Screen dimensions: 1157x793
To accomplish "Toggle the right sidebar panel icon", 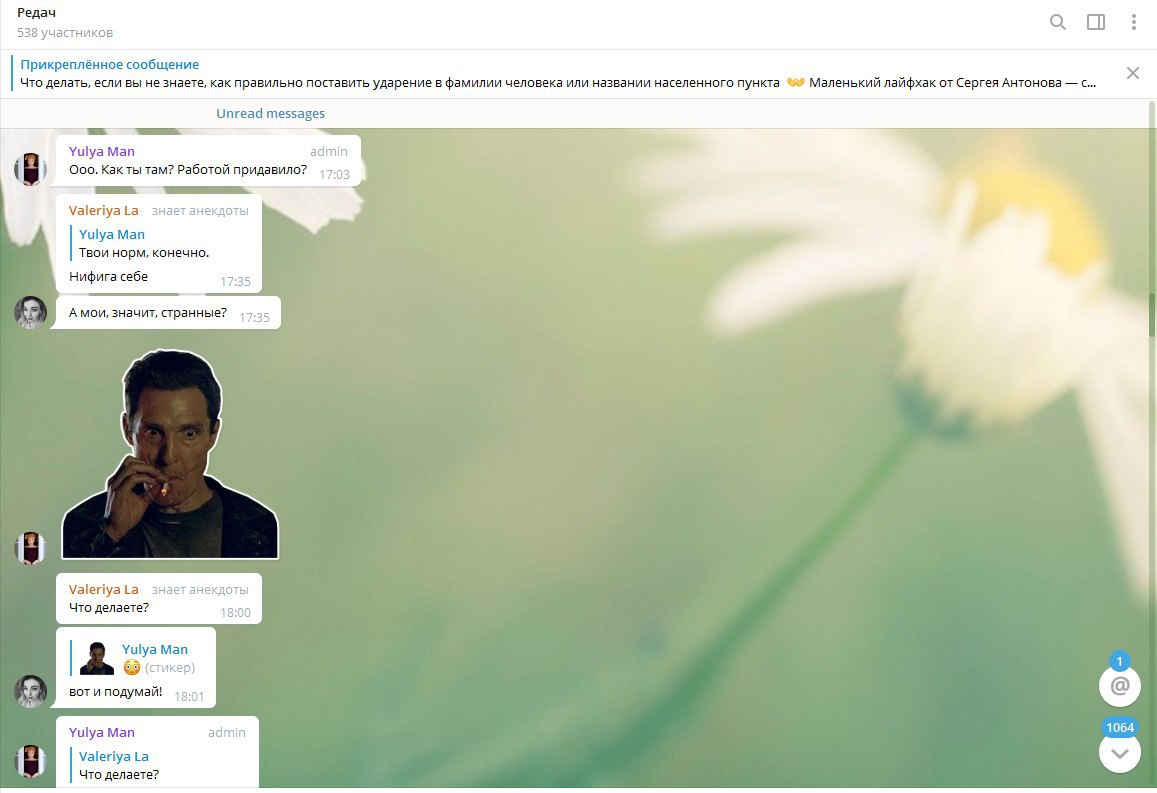I will tap(1096, 22).
